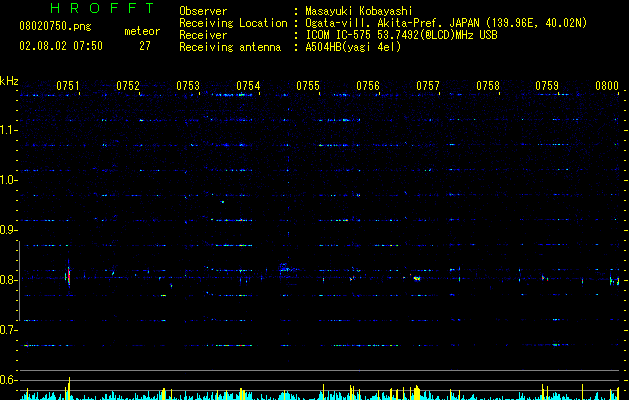
Task: Click the 0751 time marker
Action: tap(68, 86)
